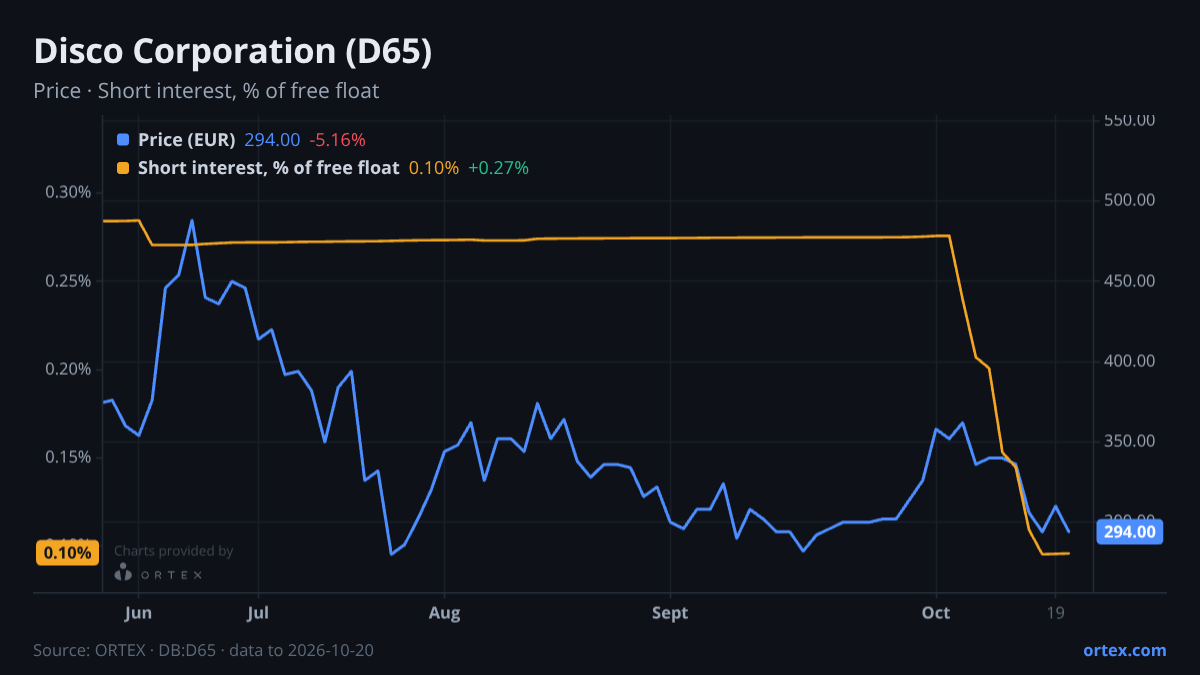Click the 500.00 right axis label
1200x675 pixels.
pos(1130,200)
